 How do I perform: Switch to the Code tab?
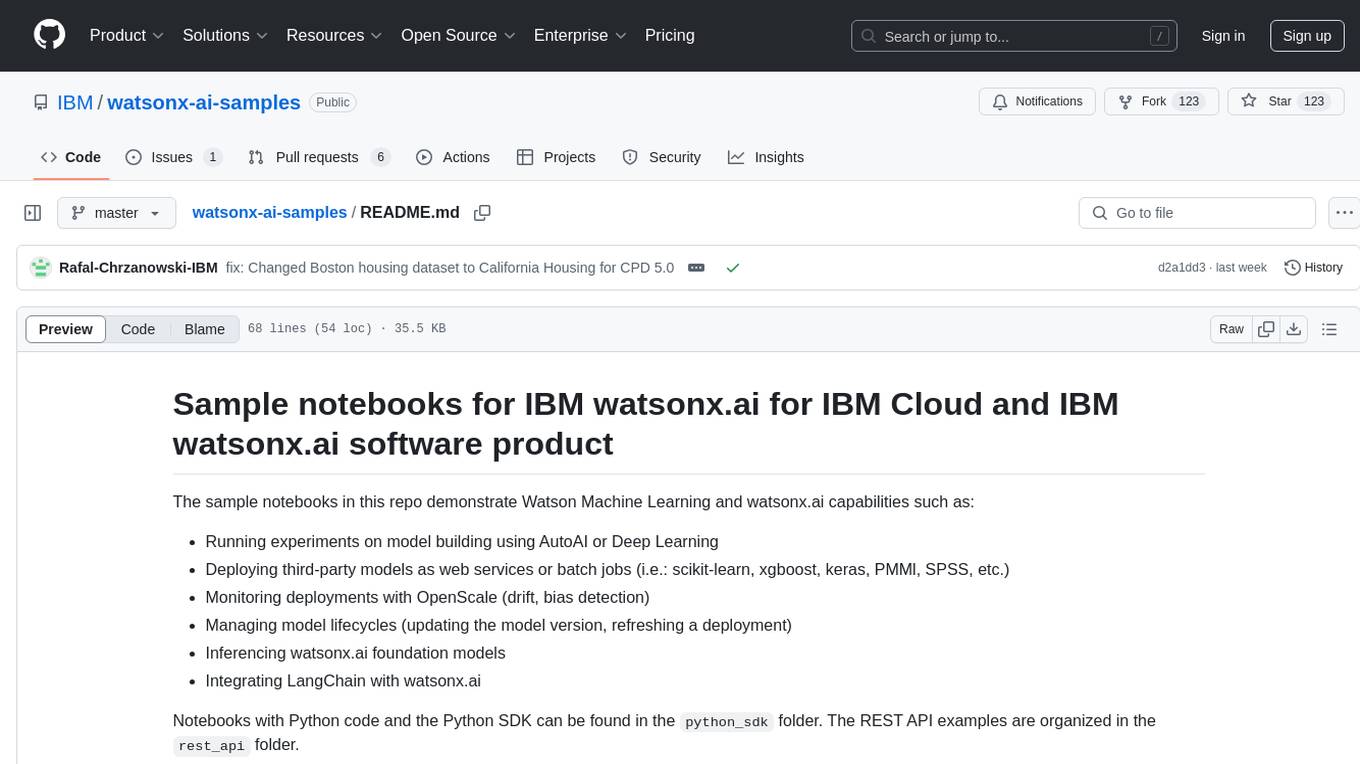71,157
